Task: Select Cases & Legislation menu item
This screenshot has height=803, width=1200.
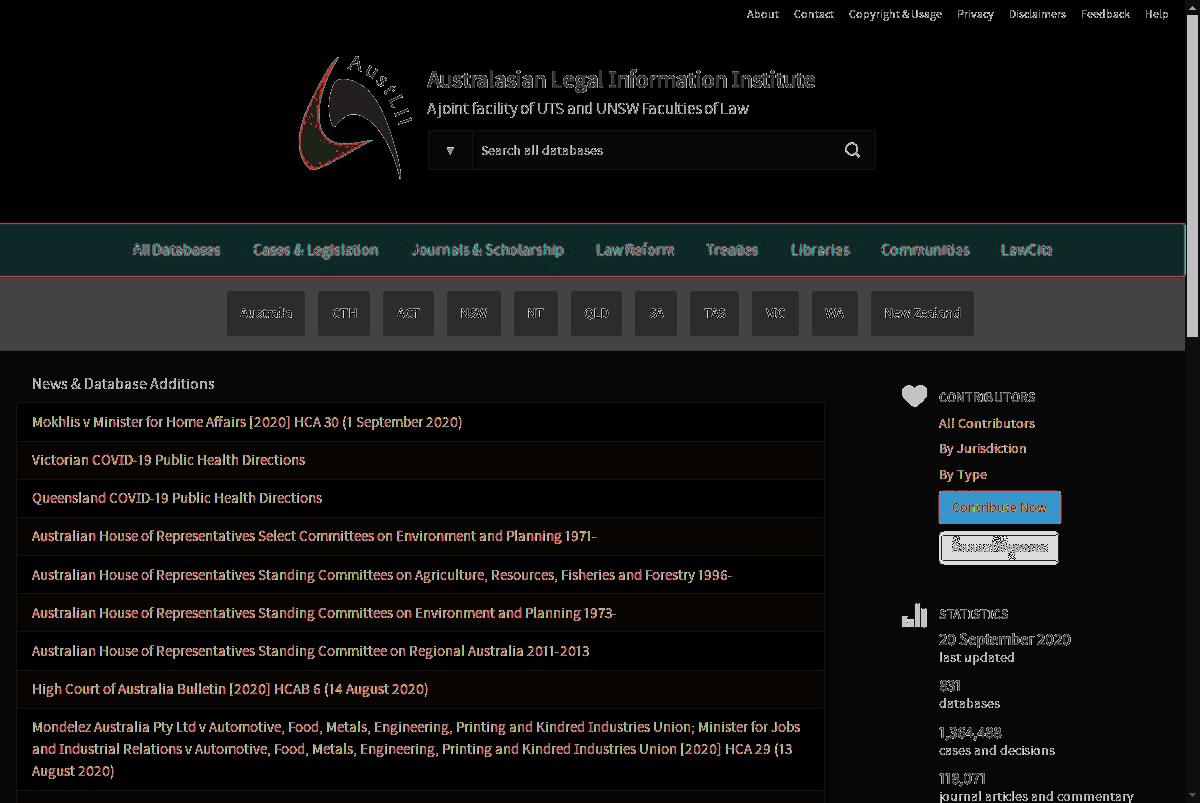Action: [x=315, y=250]
